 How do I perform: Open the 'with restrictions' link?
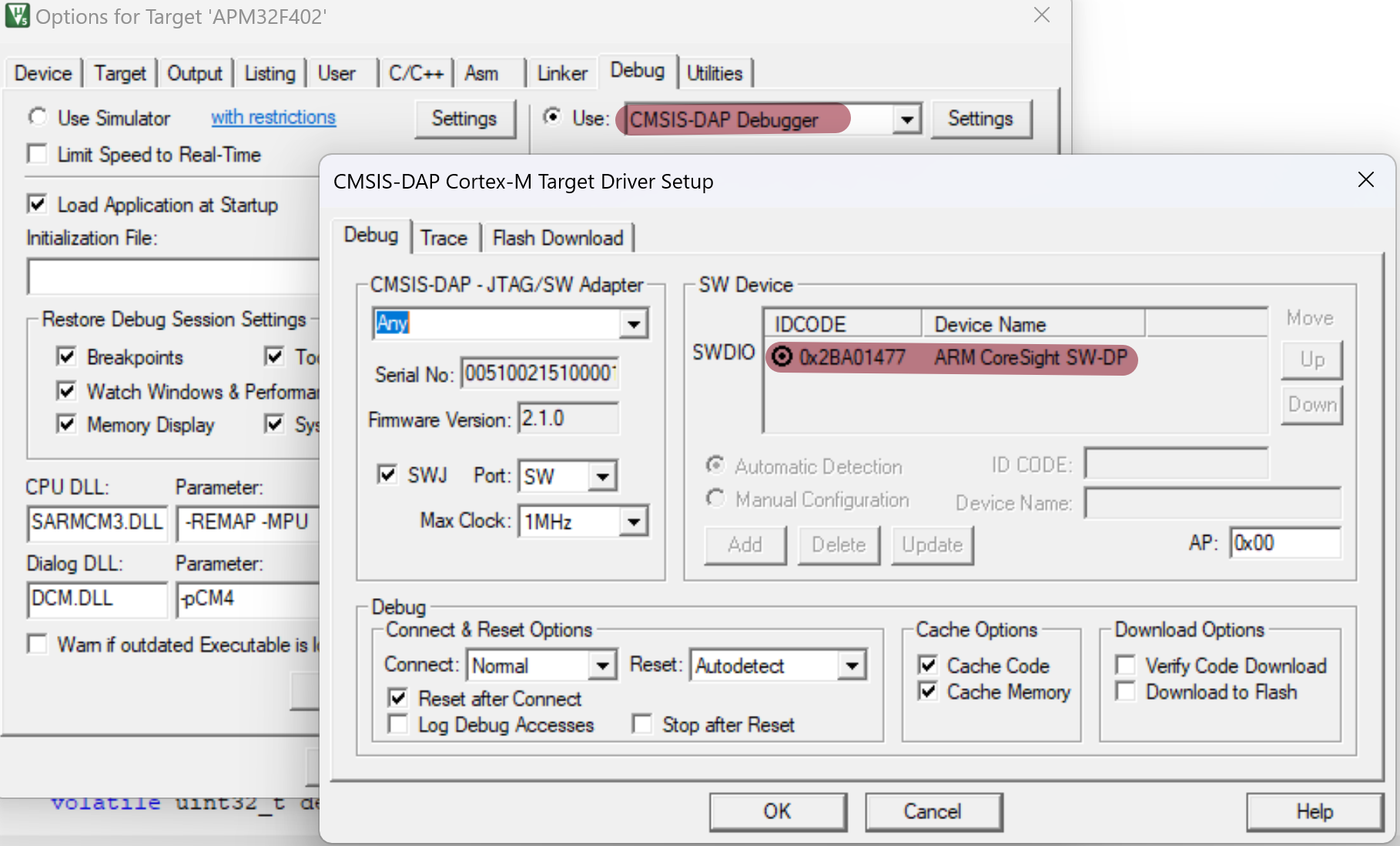tap(273, 117)
